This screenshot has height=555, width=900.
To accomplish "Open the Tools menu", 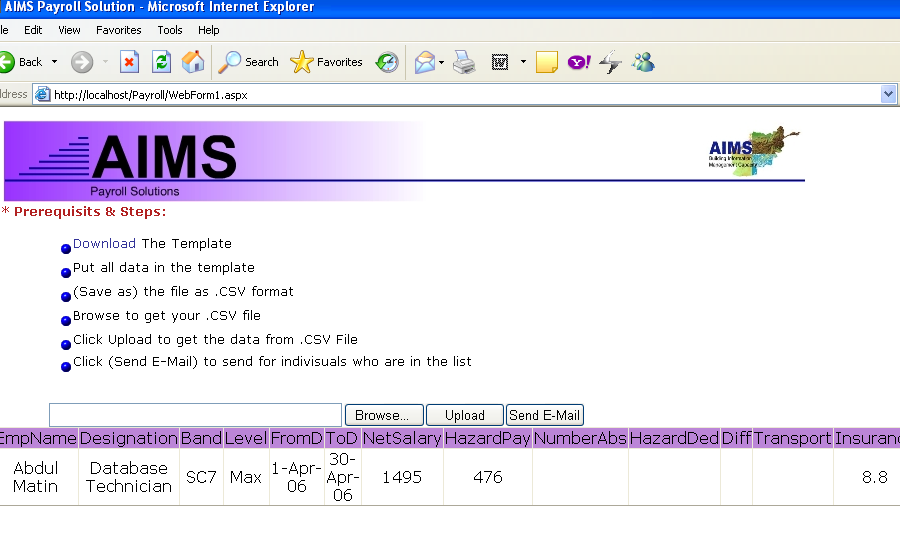I will [x=169, y=30].
